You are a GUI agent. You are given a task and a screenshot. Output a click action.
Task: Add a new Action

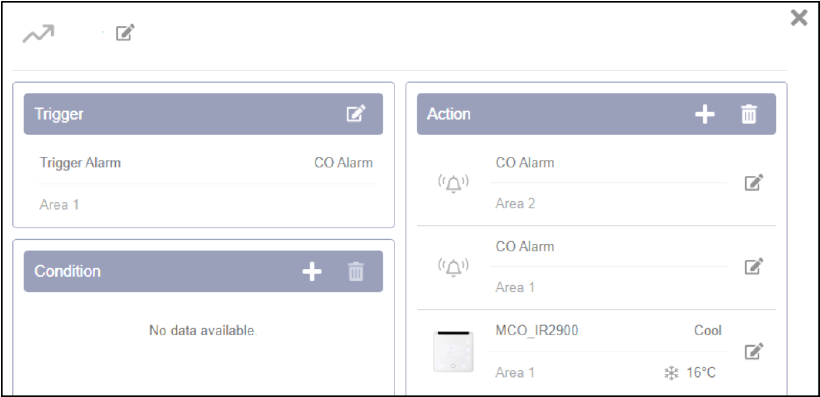click(705, 114)
